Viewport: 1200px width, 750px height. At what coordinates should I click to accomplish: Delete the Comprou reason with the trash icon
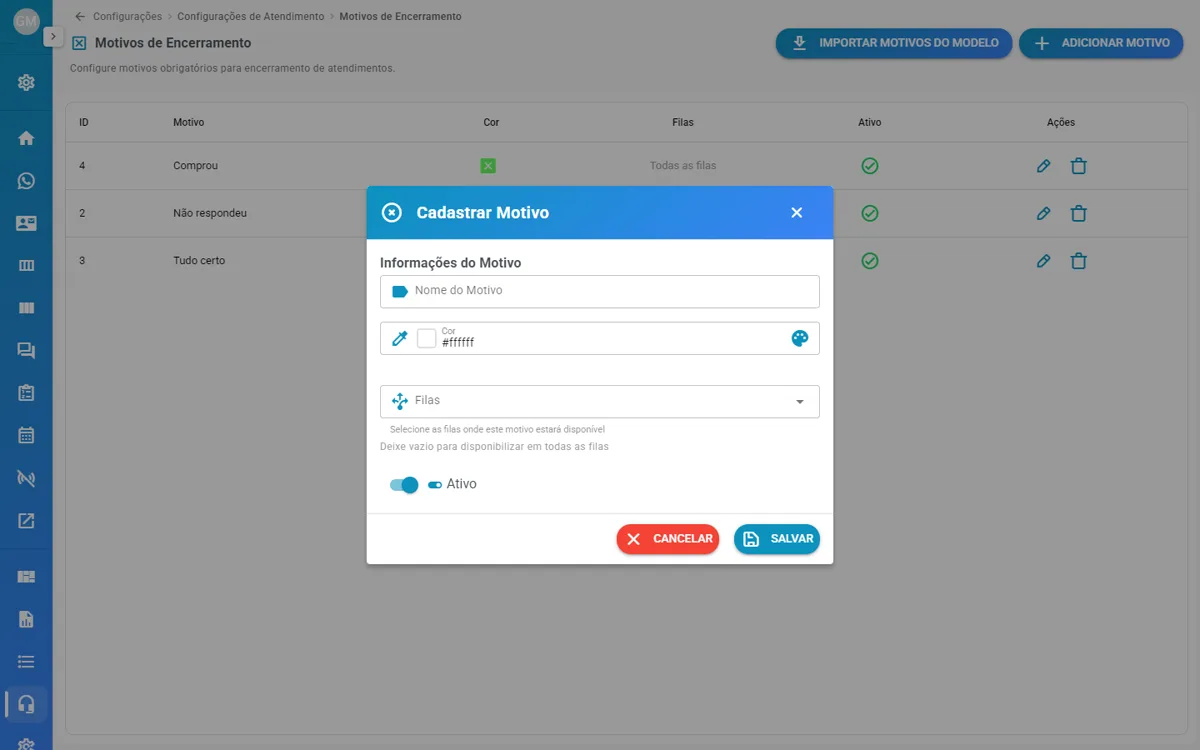pos(1078,166)
